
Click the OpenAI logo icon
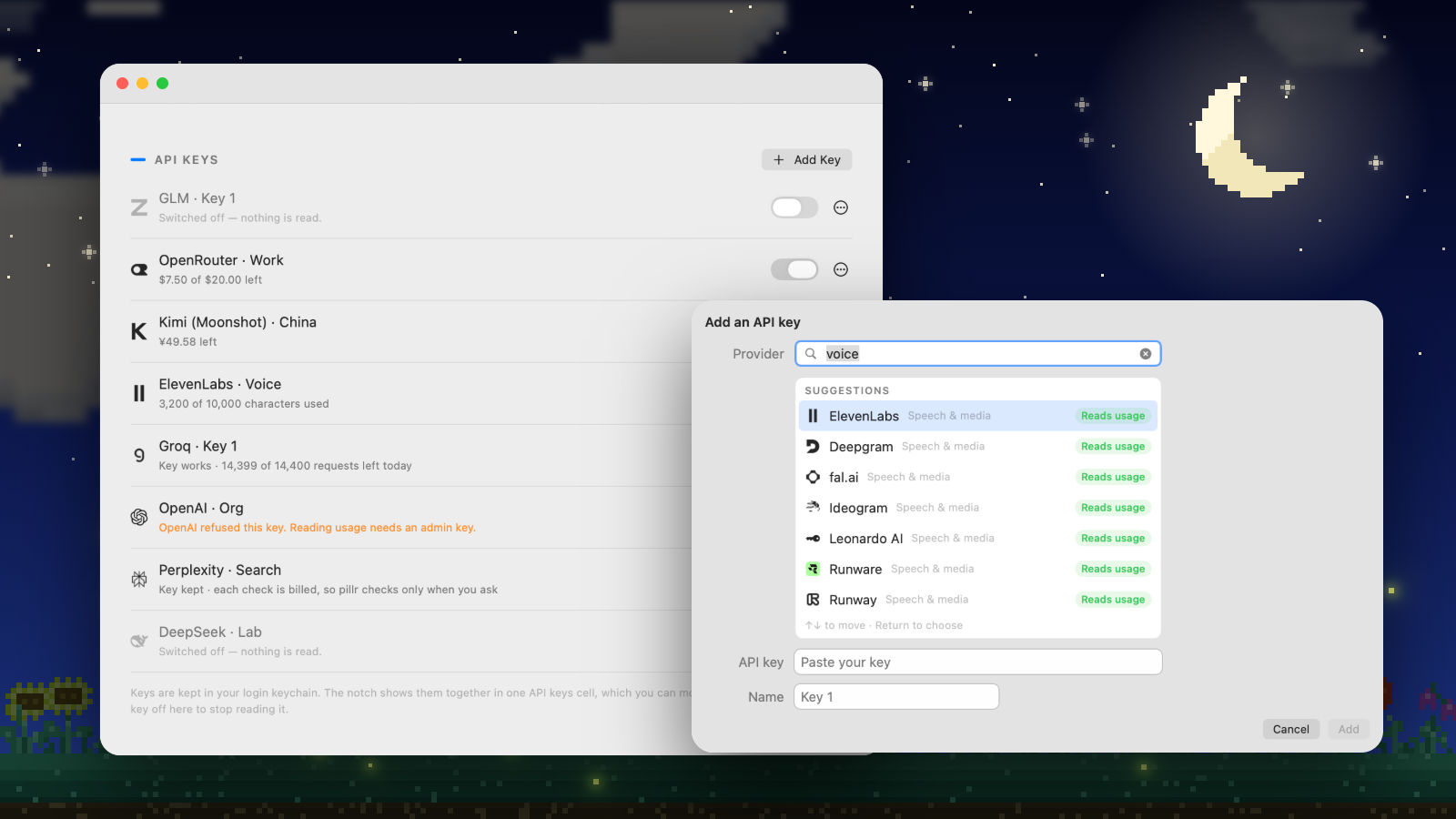pos(139,517)
